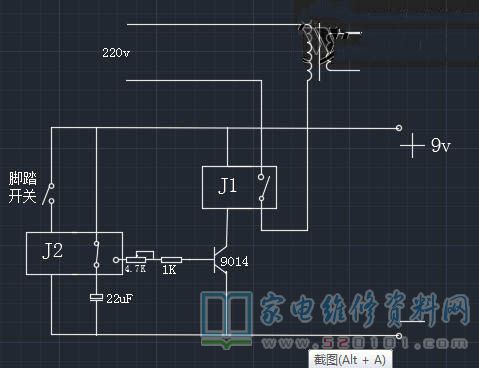Click the 脚踏开关 text label
The image size is (479, 368).
click(x=22, y=187)
